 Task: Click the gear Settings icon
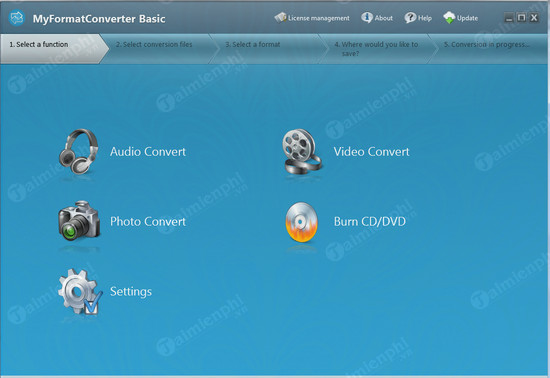80,291
